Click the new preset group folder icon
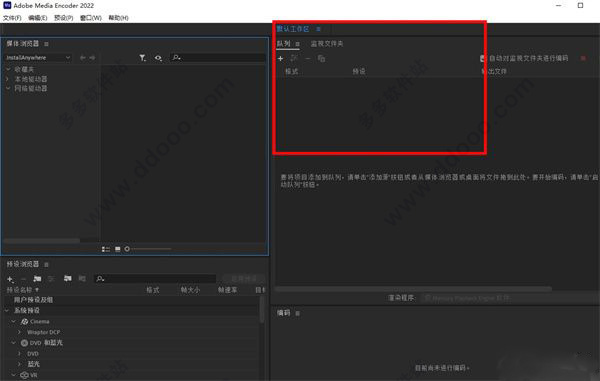600x381 pixels. click(x=37, y=279)
